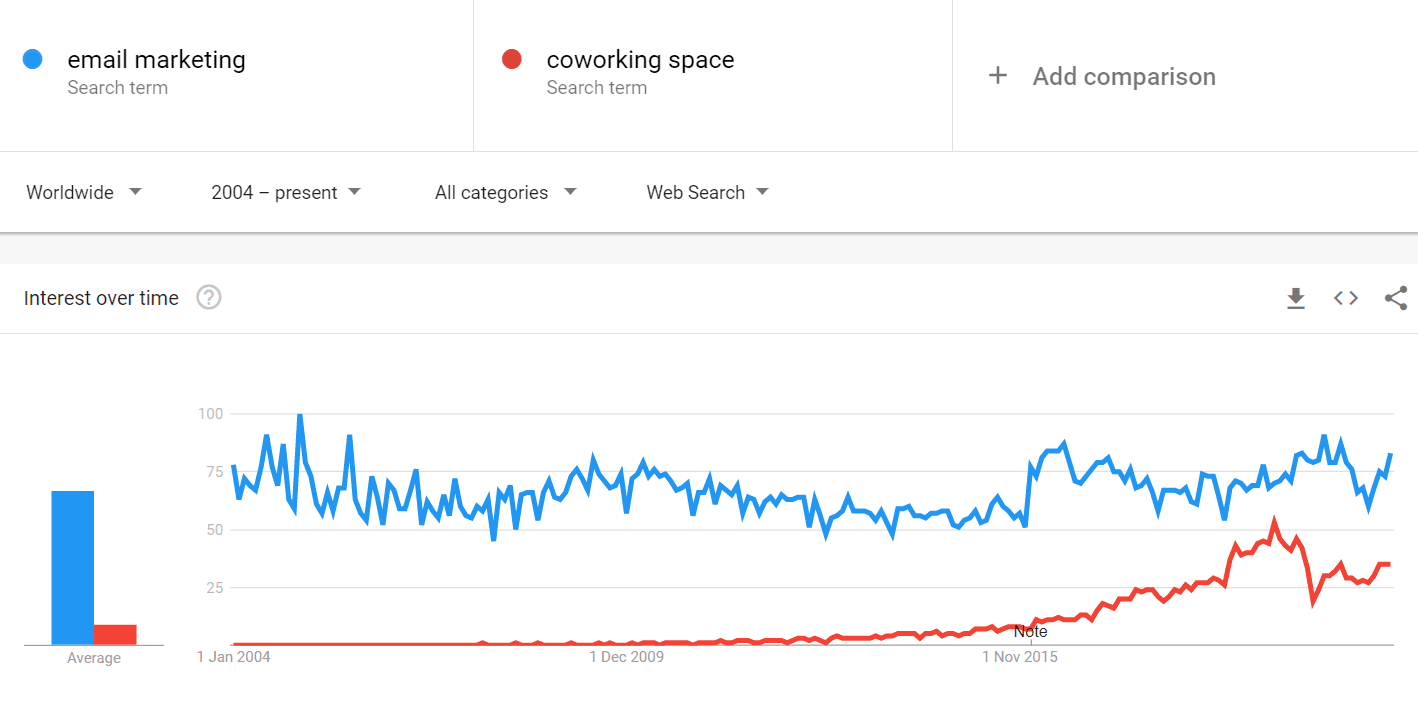The width and height of the screenshot is (1418, 702).
Task: Download the trends data as CSV
Action: click(x=1295, y=298)
